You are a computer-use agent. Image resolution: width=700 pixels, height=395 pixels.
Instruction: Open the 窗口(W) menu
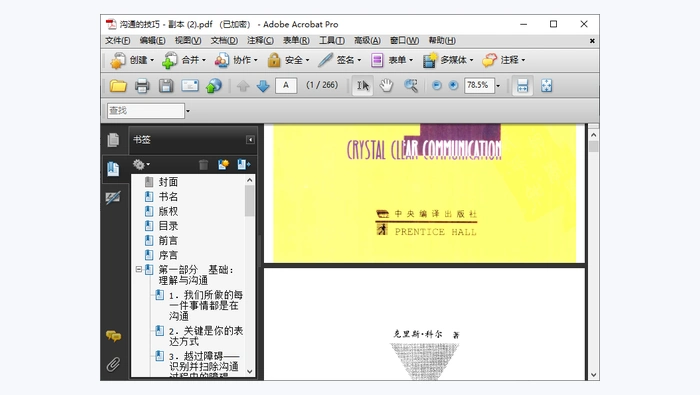pos(404,41)
